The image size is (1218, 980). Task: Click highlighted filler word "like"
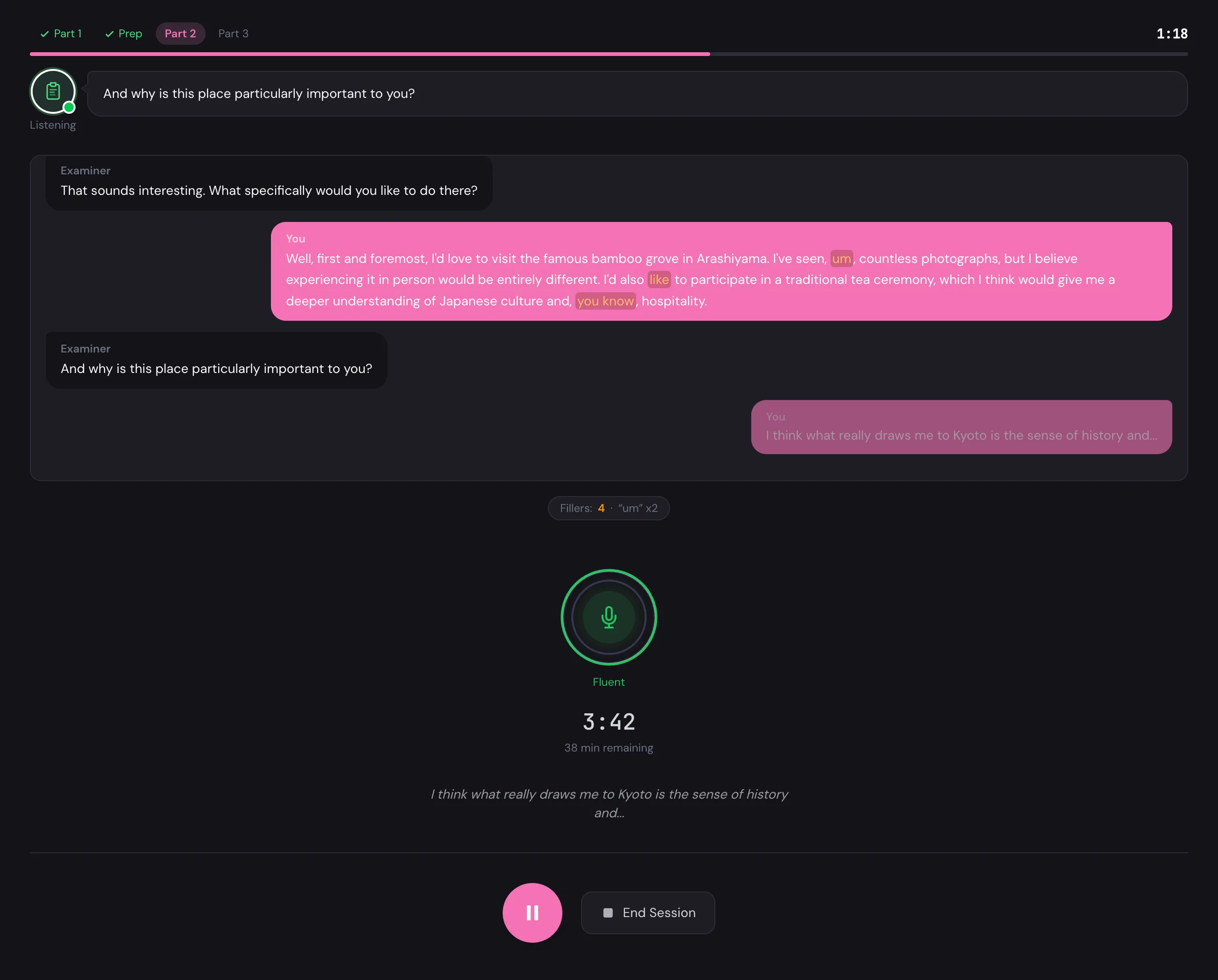659,280
